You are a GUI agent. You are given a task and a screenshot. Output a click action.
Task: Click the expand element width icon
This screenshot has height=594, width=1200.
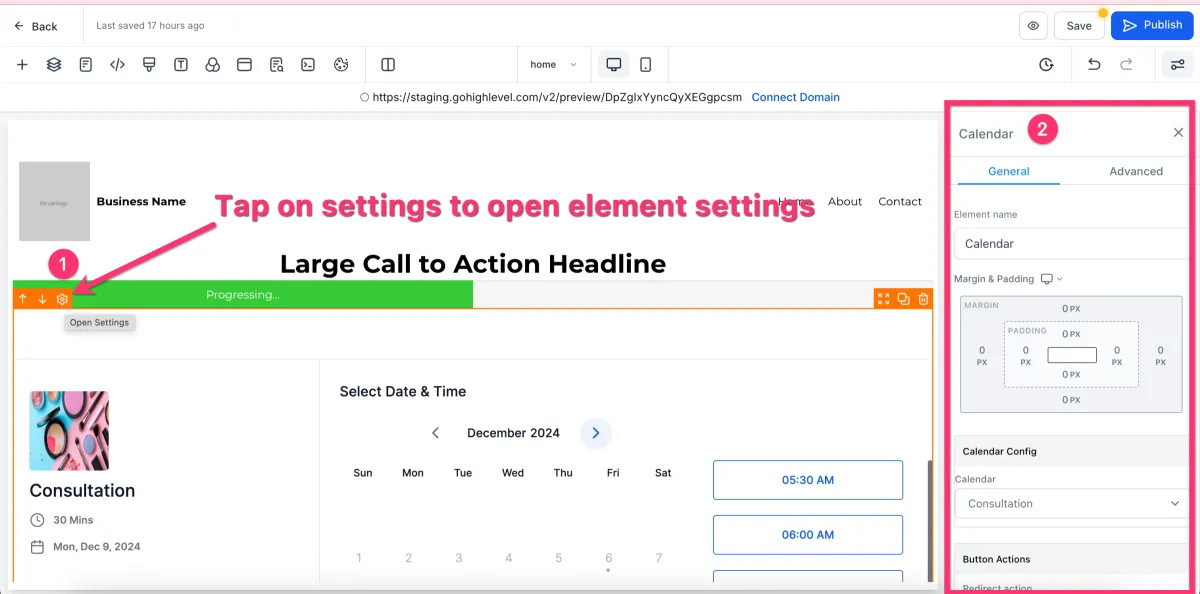pyautogui.click(x=883, y=299)
